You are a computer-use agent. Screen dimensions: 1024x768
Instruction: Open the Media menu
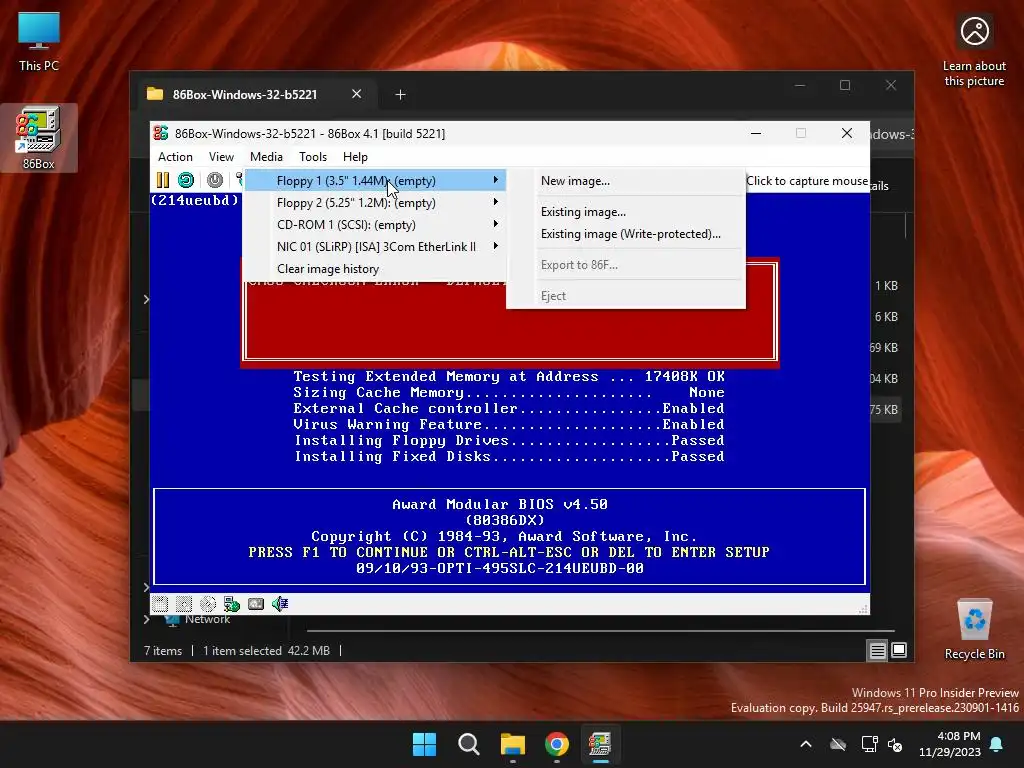click(x=266, y=157)
